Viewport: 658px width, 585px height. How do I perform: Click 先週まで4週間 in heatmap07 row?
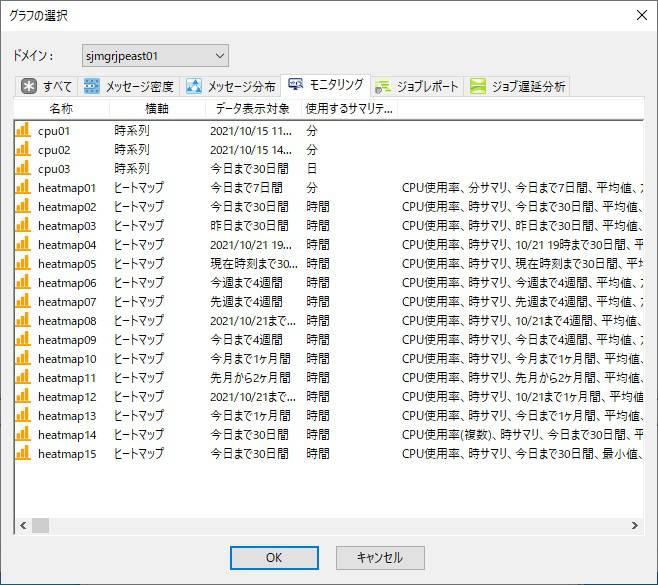coord(246,301)
